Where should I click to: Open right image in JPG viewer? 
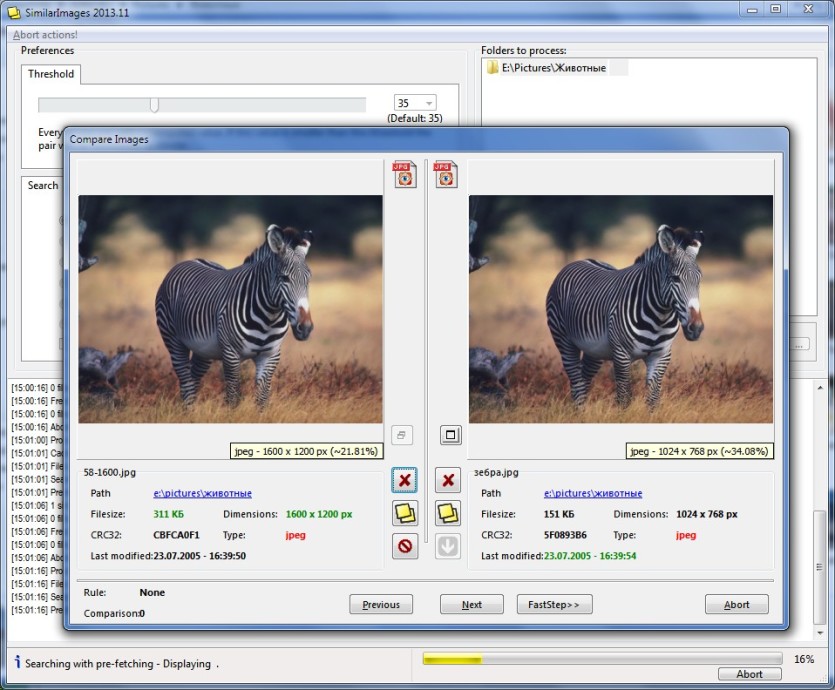tap(446, 175)
